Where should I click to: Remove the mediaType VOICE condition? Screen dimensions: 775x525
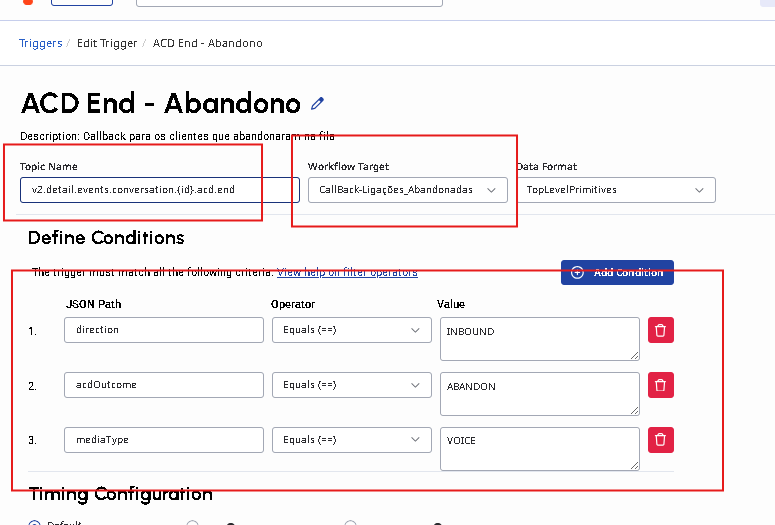click(660, 440)
